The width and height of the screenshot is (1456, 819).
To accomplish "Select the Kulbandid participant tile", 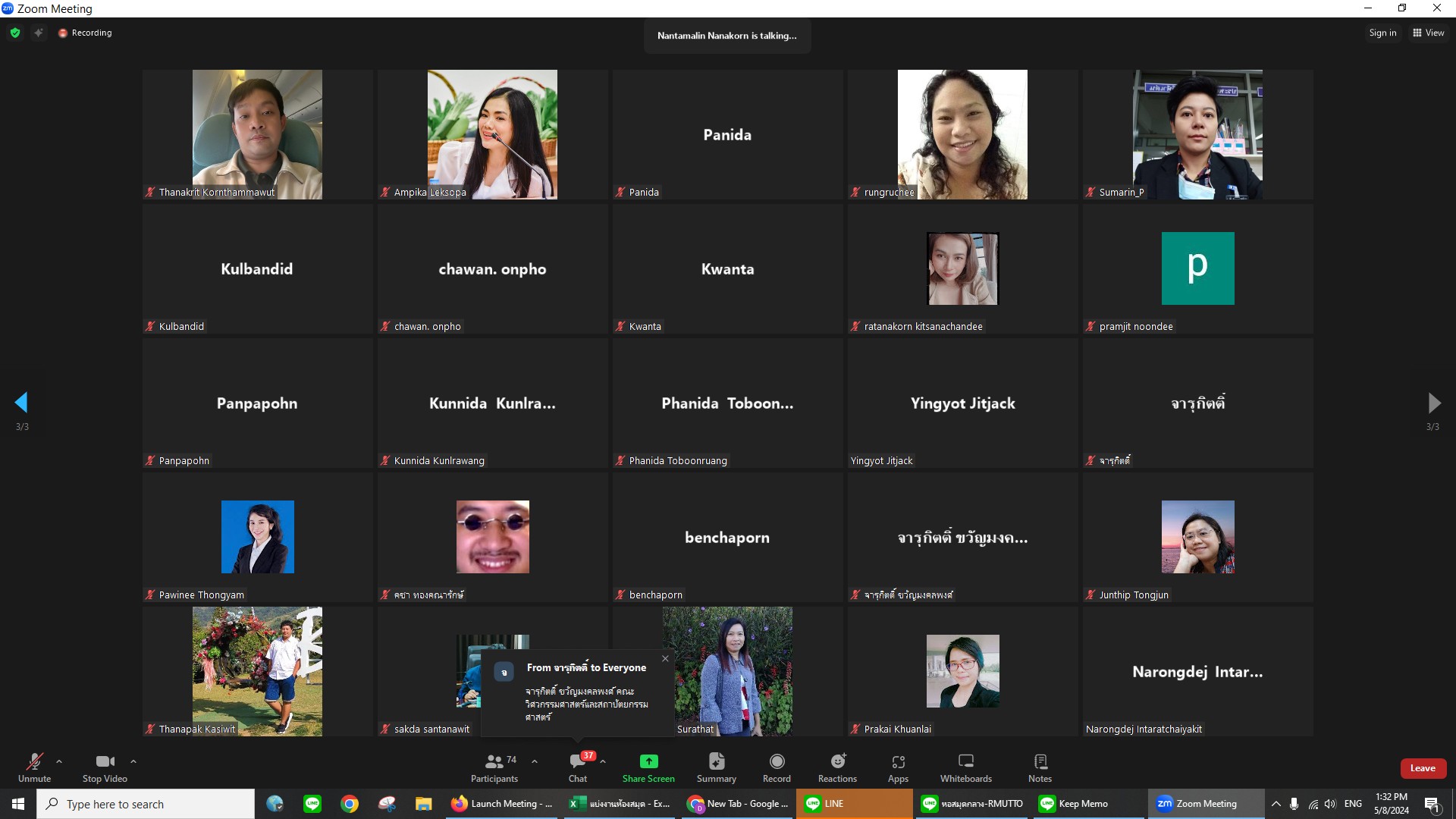I will coord(257,268).
